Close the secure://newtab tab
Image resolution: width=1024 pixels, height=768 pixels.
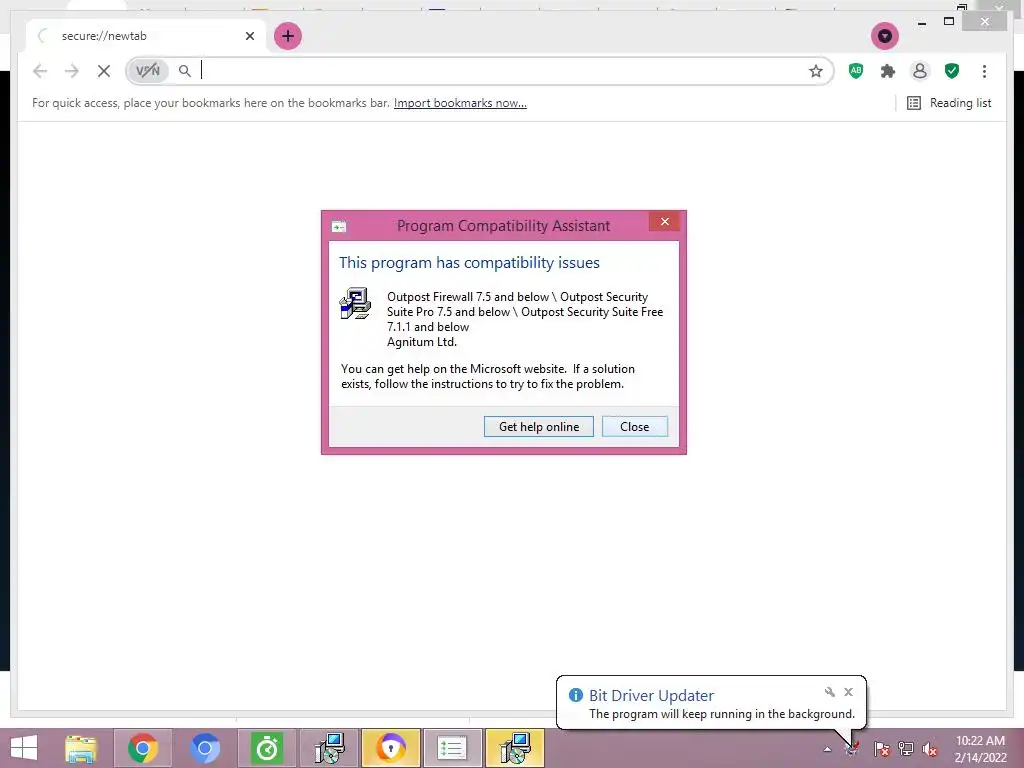[249, 36]
